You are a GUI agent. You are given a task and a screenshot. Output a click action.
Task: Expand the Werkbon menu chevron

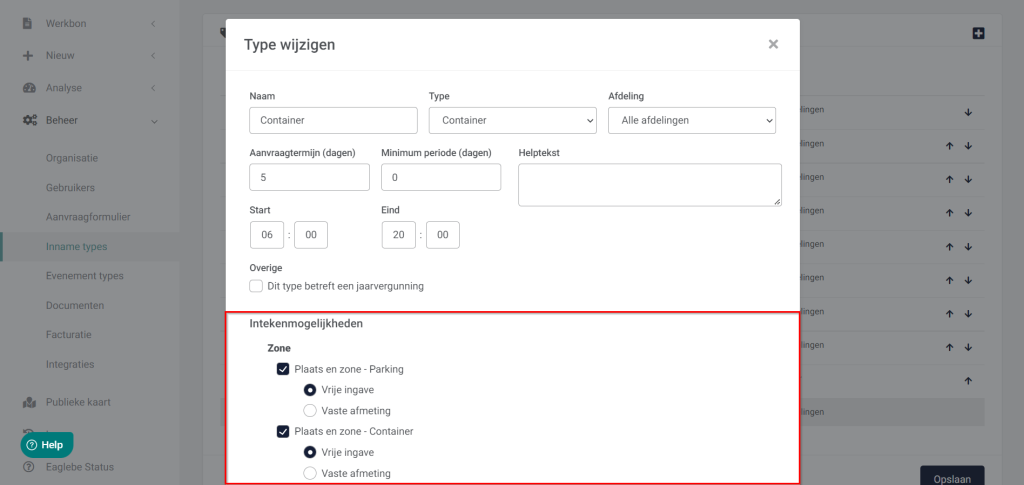pos(153,23)
